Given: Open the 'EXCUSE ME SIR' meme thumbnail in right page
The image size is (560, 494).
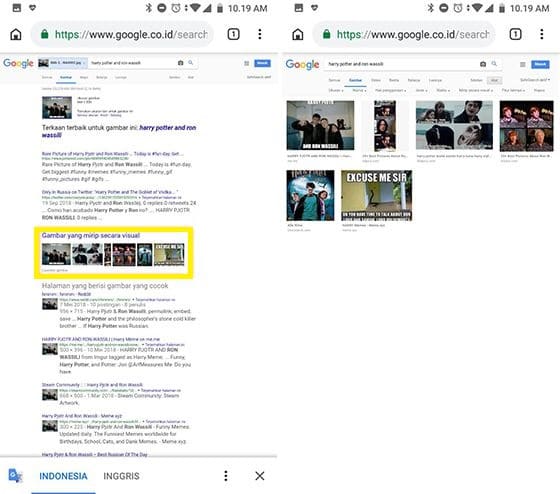Looking at the screenshot, I should [376, 195].
